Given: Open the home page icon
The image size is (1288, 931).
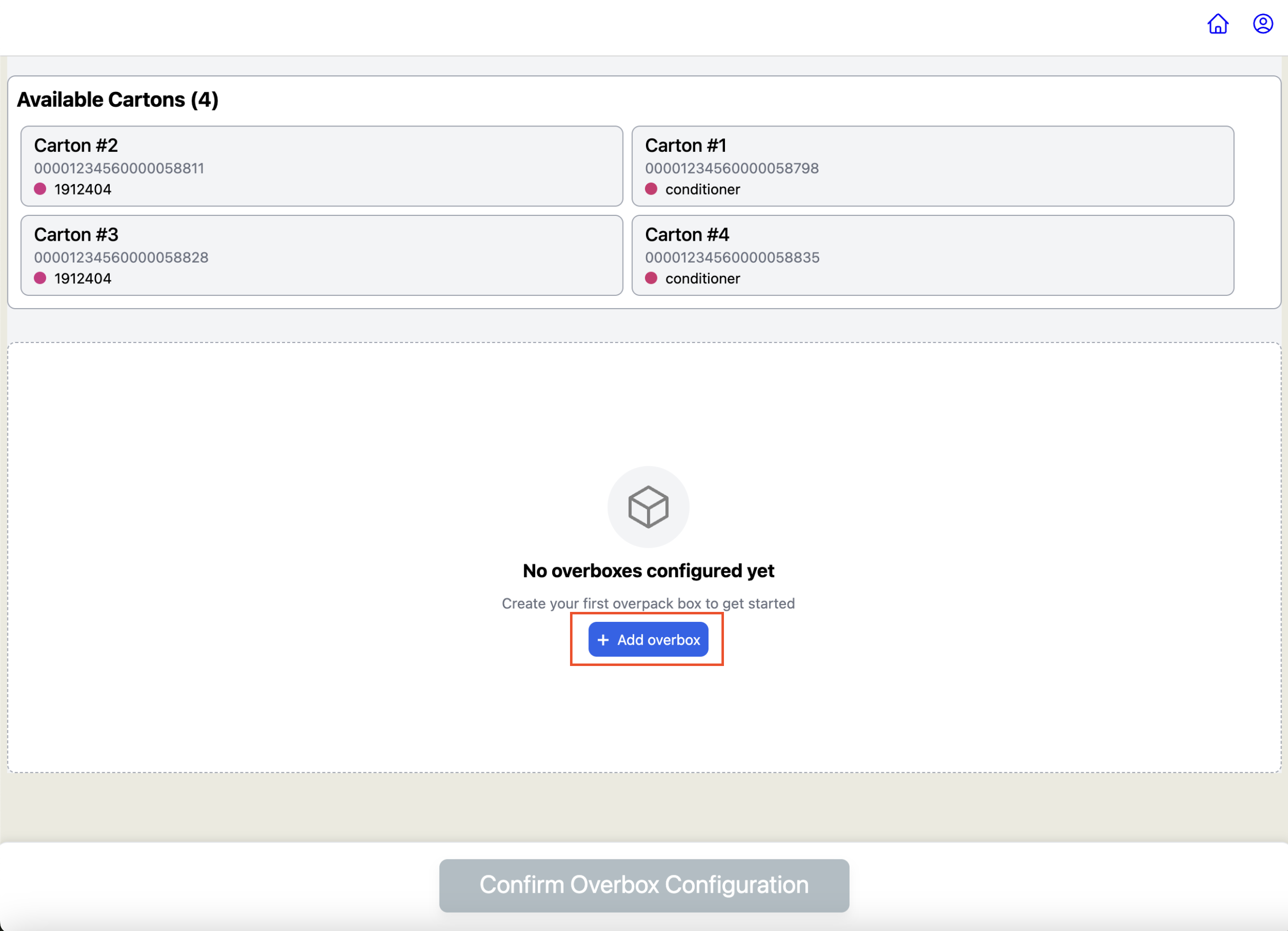Looking at the screenshot, I should [1217, 24].
